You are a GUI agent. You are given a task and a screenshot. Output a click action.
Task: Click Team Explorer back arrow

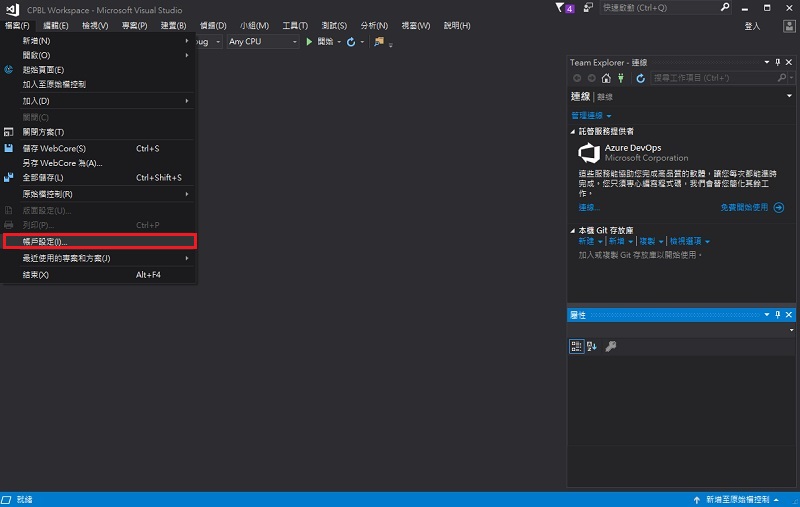point(577,78)
